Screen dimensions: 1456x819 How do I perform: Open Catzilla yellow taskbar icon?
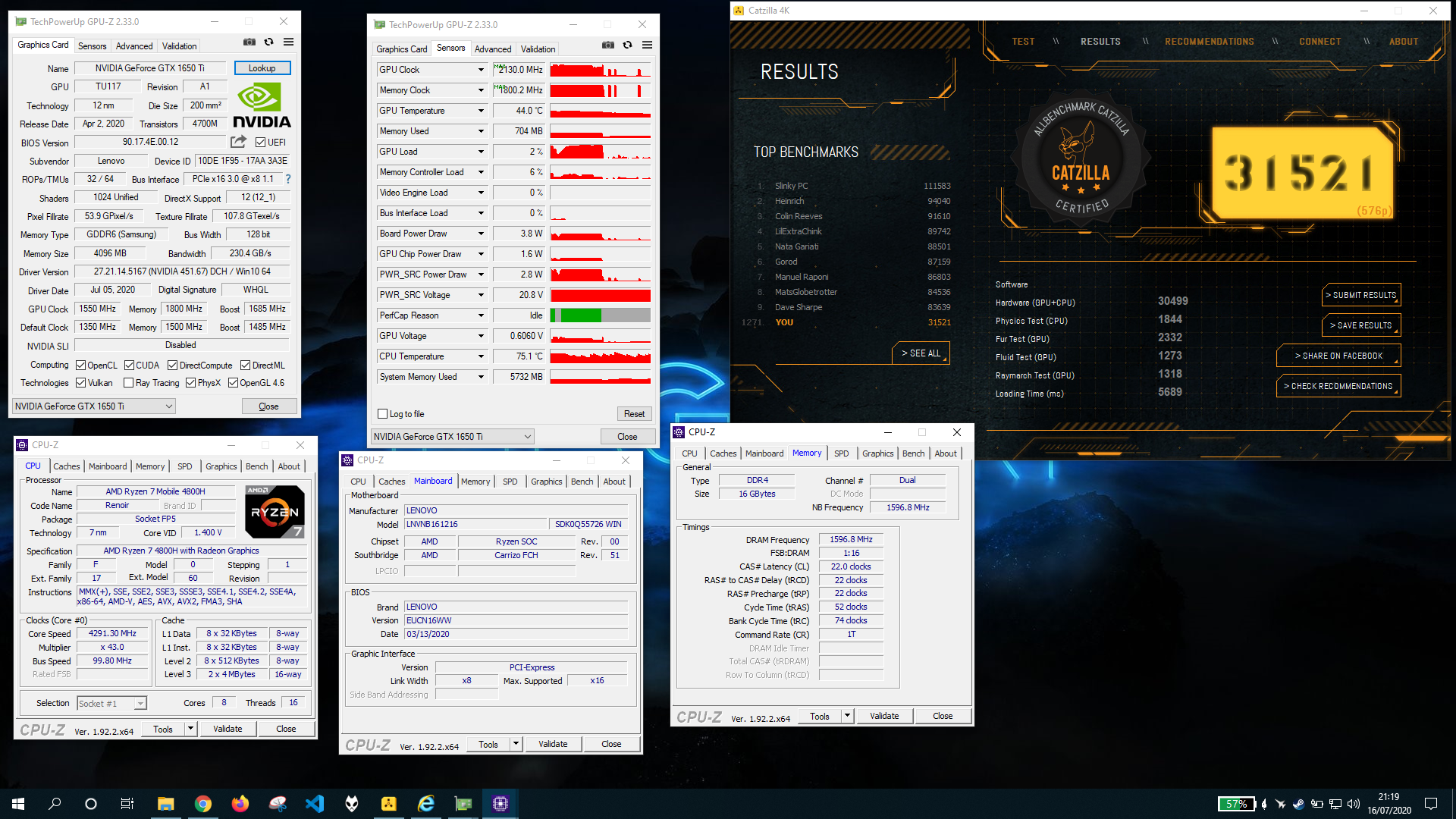coord(389,804)
